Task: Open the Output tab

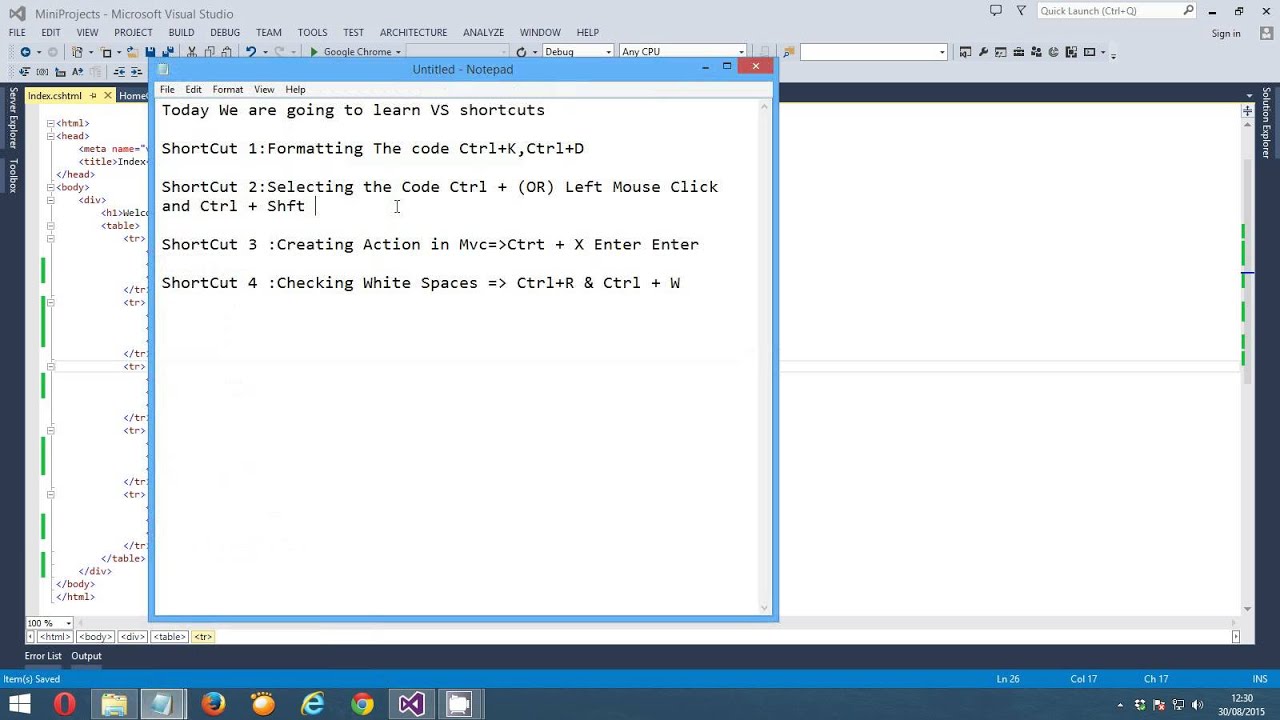Action: pos(86,656)
